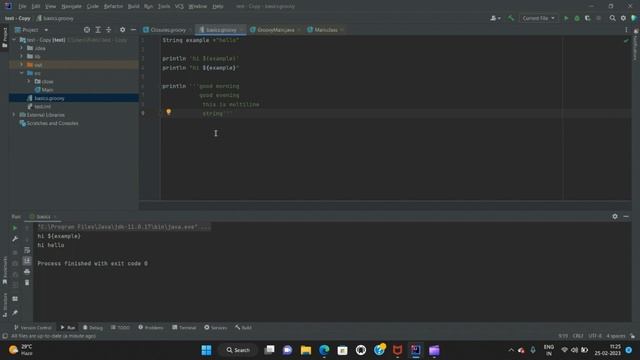The height and width of the screenshot is (360, 640).
Task: Hide the Project tool window with minus icon
Action: click(x=133, y=30)
